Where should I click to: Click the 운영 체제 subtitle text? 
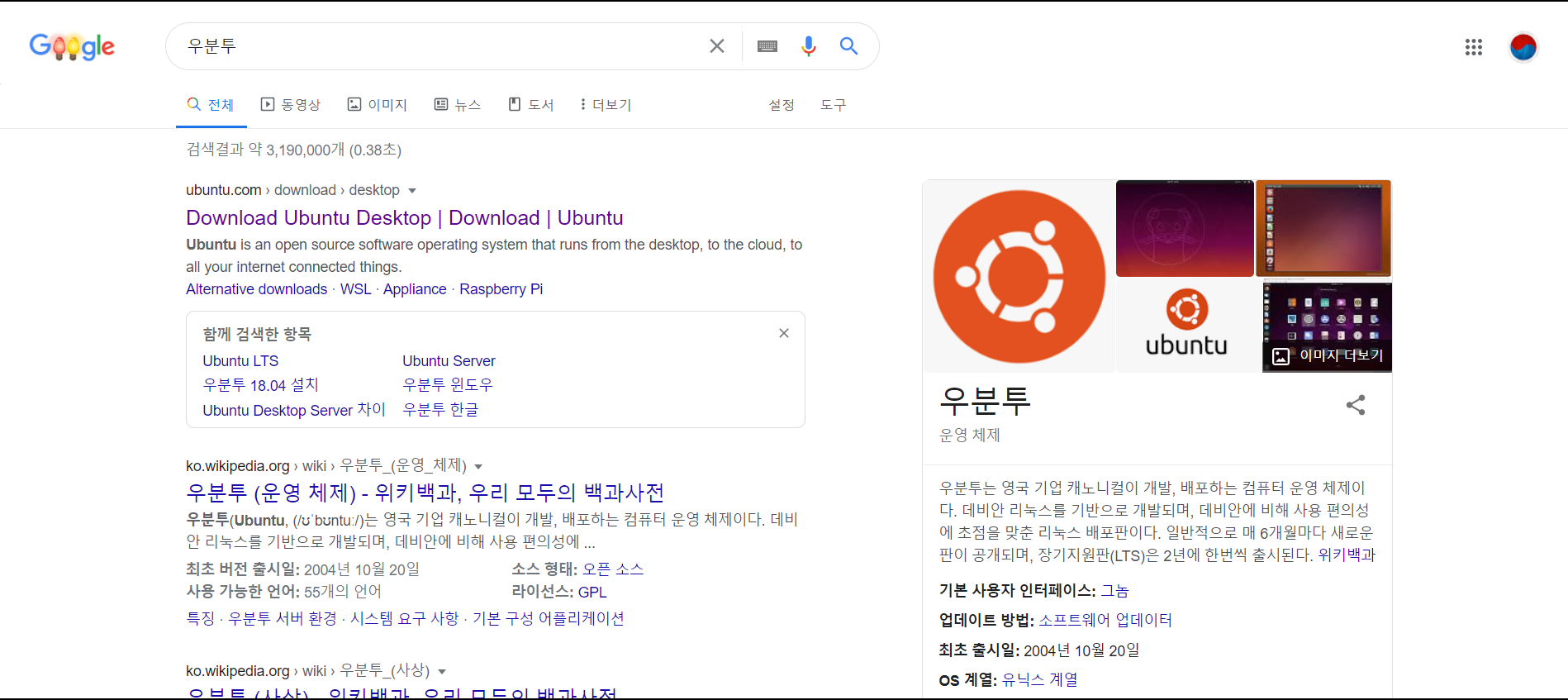(x=969, y=435)
